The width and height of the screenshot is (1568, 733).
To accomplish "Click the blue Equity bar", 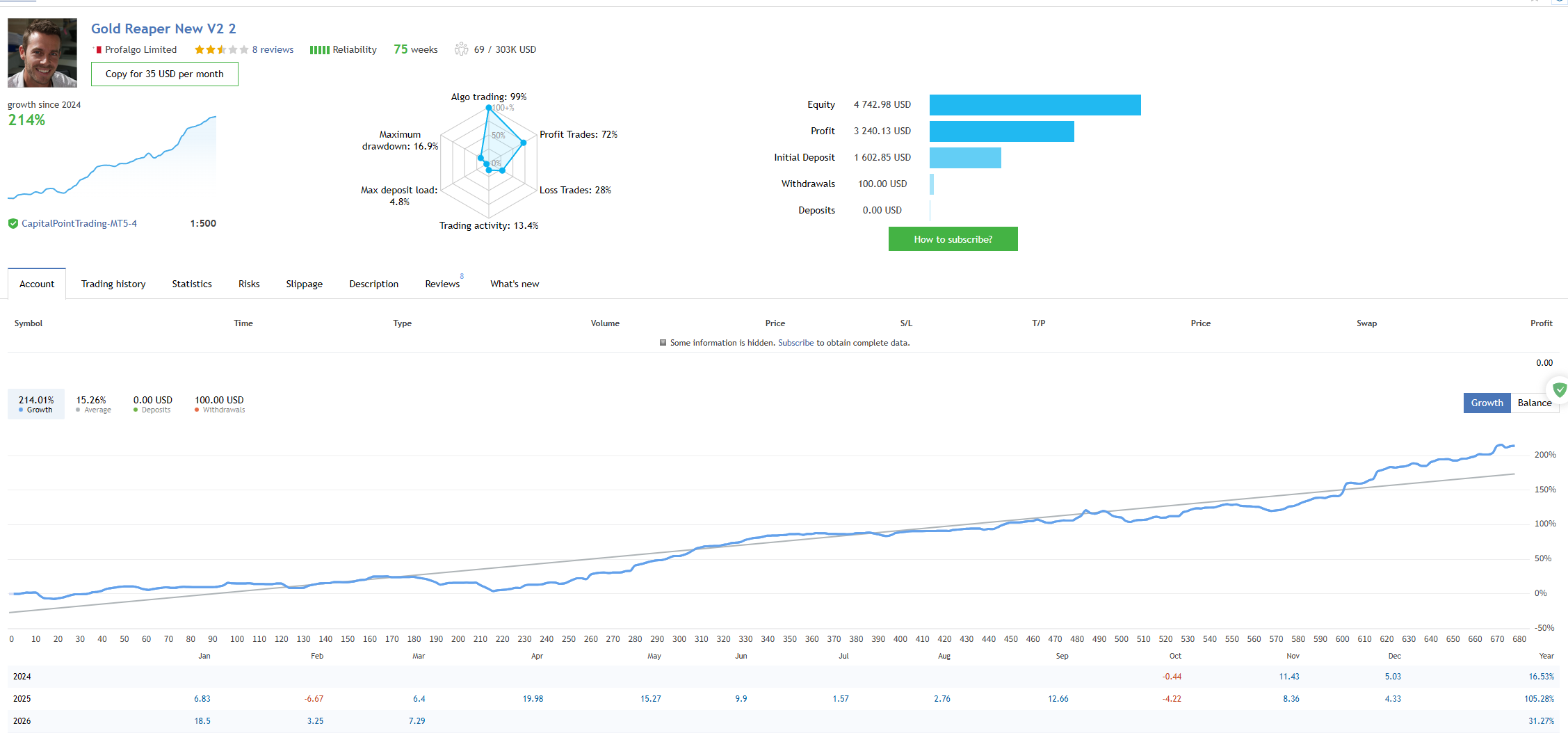I will [1035, 105].
